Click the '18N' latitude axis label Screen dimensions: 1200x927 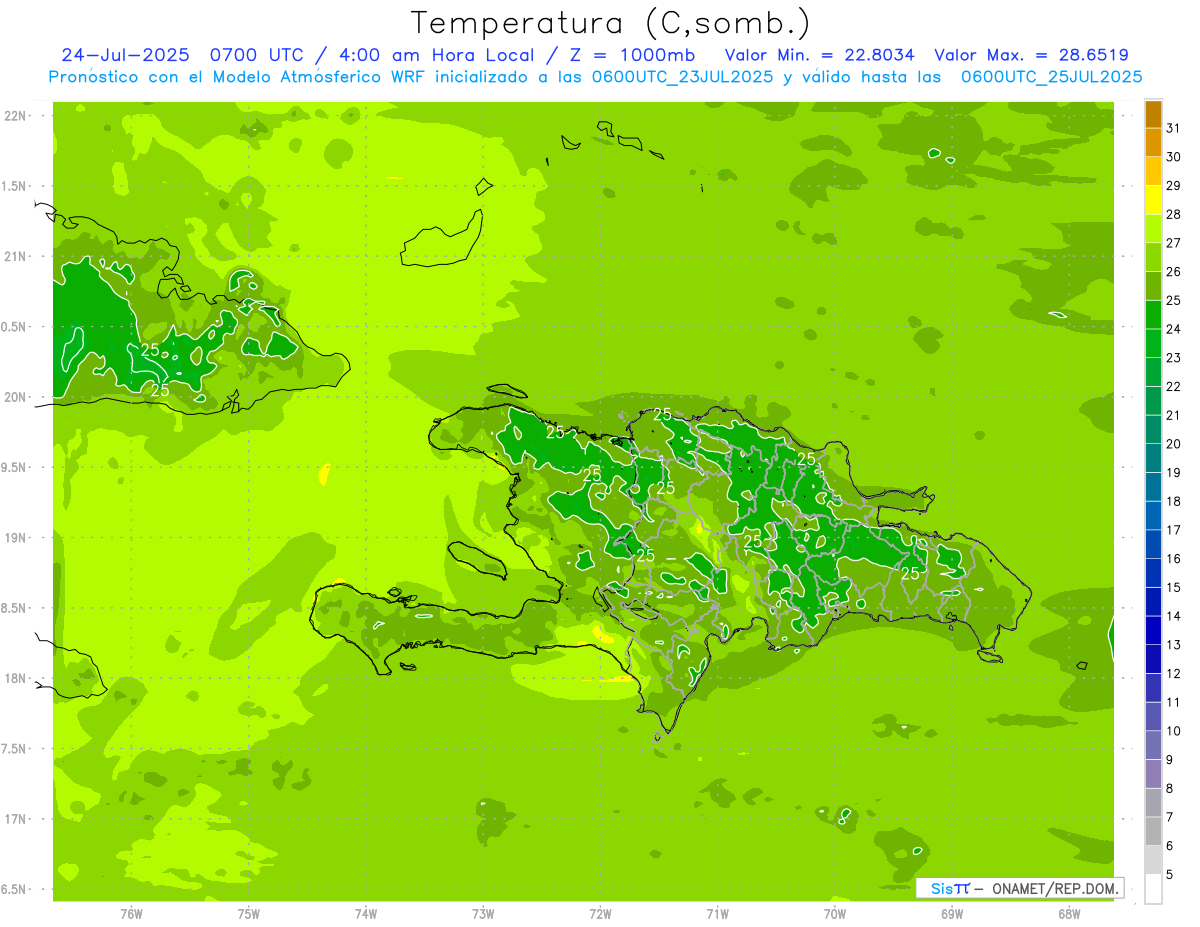[16, 679]
